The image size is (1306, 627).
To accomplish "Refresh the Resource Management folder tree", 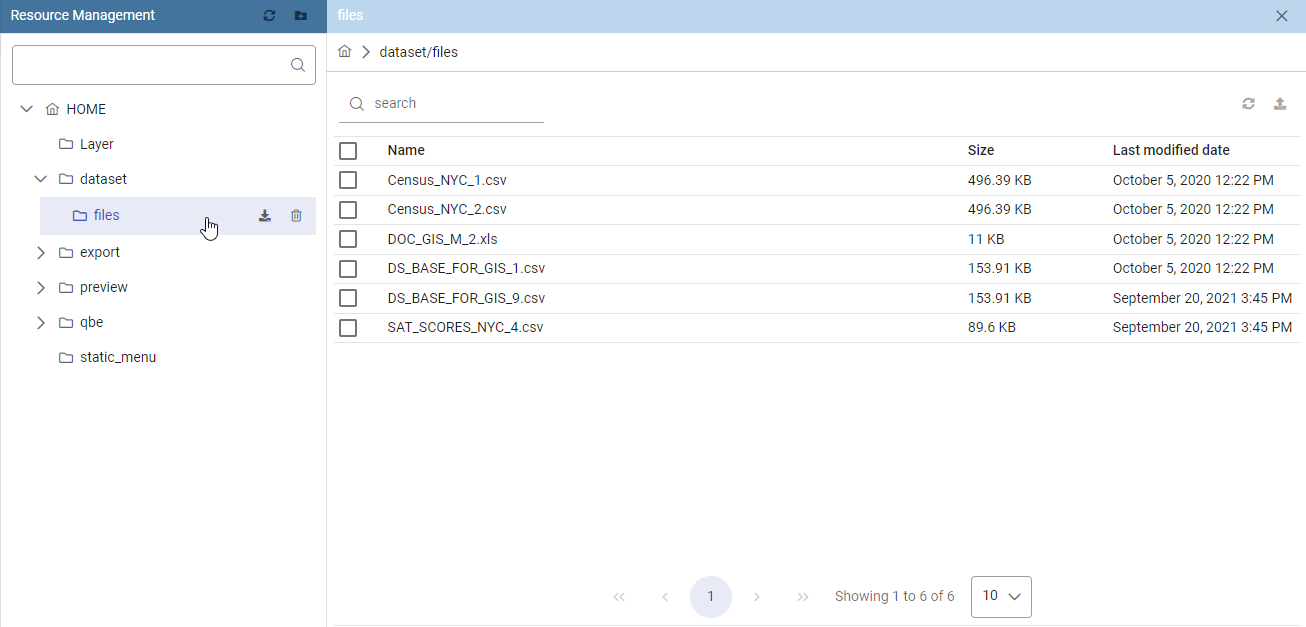I will point(269,16).
